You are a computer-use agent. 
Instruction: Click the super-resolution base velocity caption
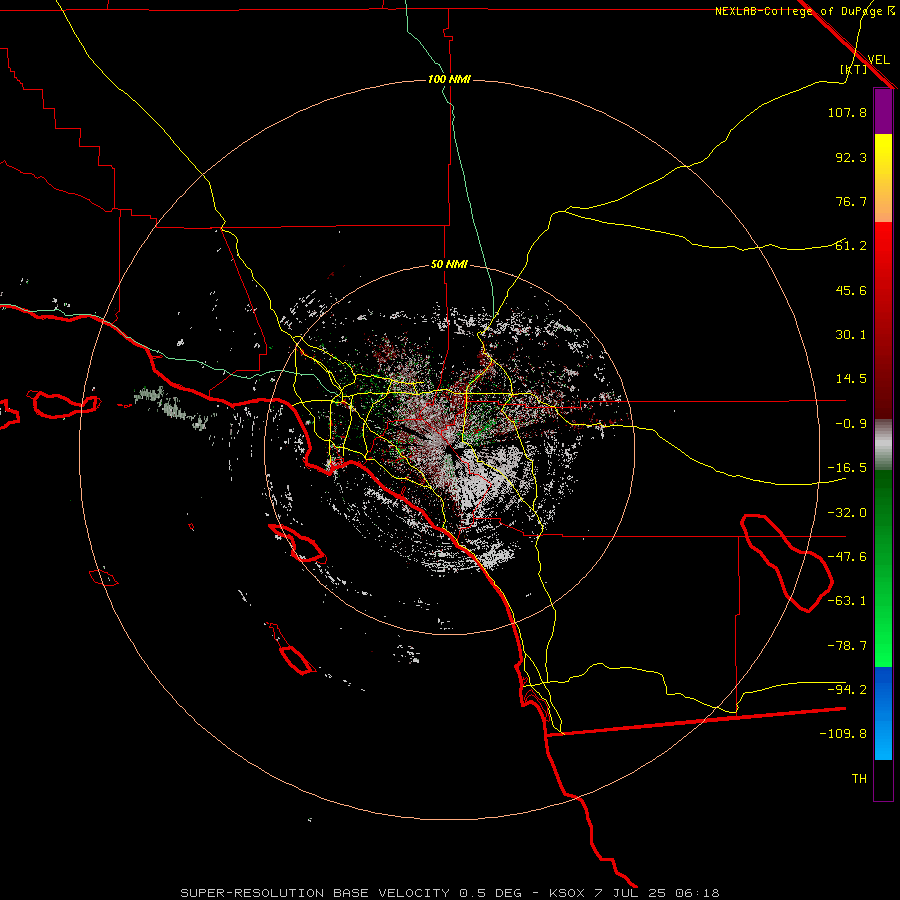(x=449, y=893)
